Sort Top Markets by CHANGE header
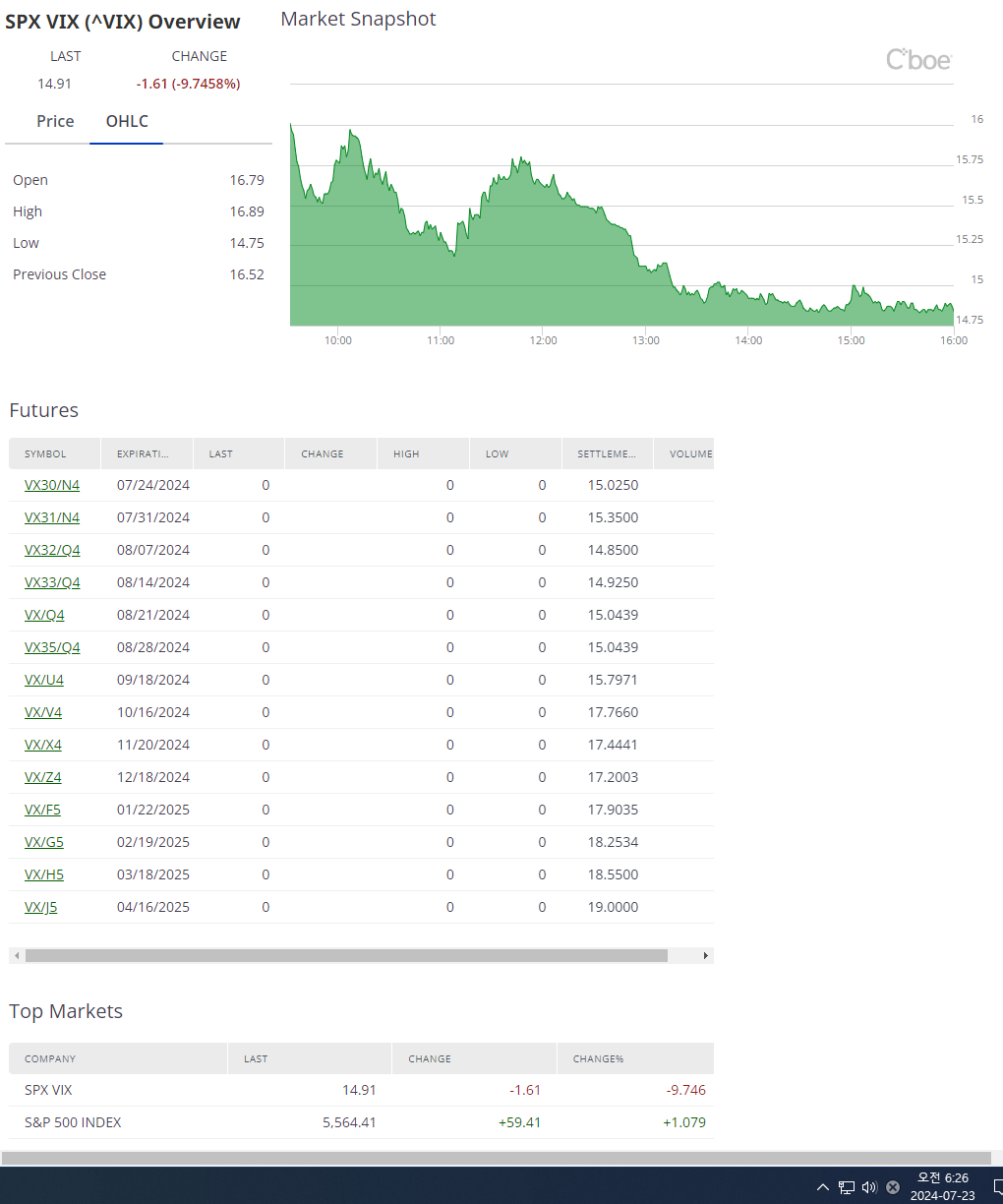The height and width of the screenshot is (1204, 1003). pyautogui.click(x=474, y=1058)
